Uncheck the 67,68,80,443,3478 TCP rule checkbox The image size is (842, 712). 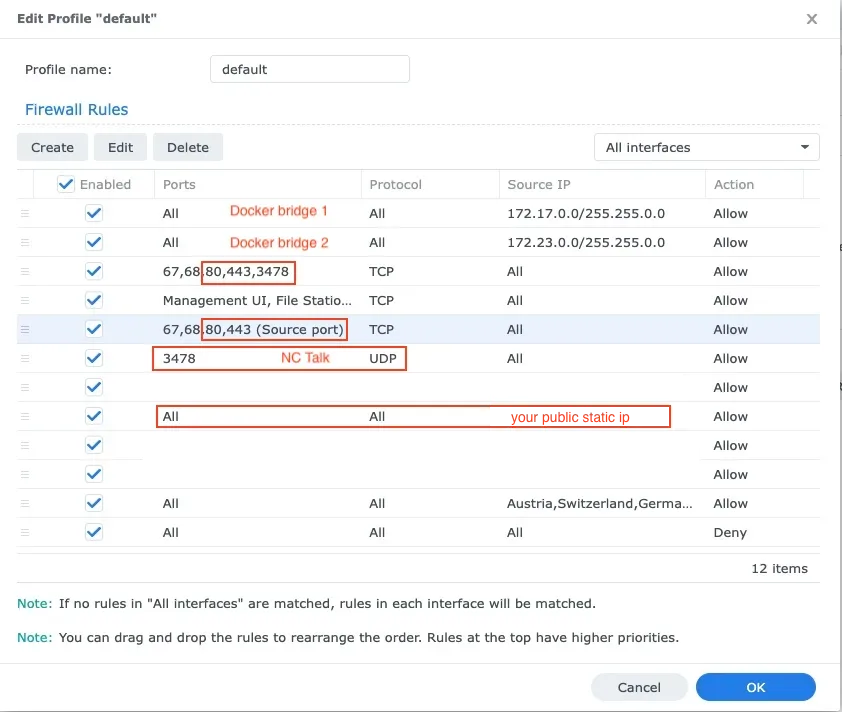point(94,271)
